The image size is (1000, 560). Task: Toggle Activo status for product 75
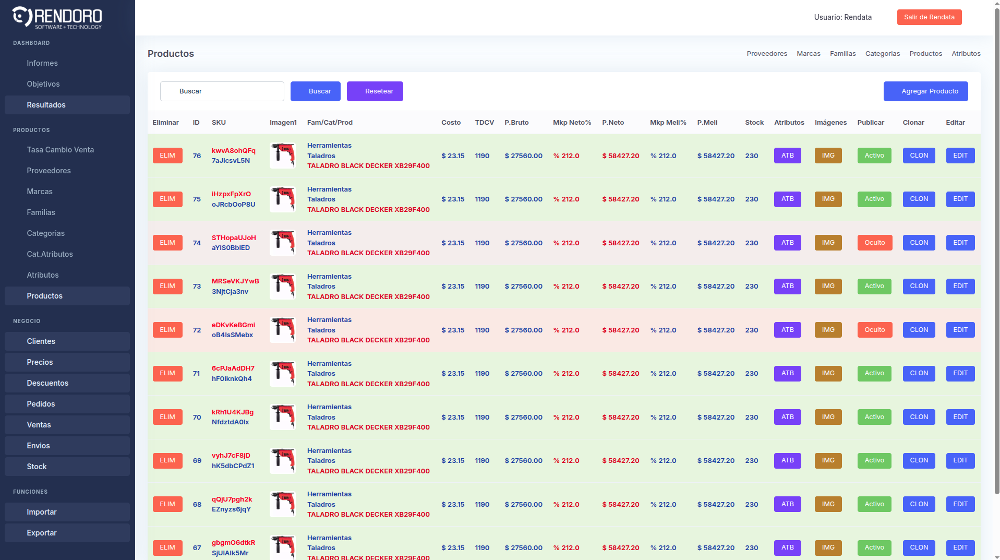tap(874, 199)
